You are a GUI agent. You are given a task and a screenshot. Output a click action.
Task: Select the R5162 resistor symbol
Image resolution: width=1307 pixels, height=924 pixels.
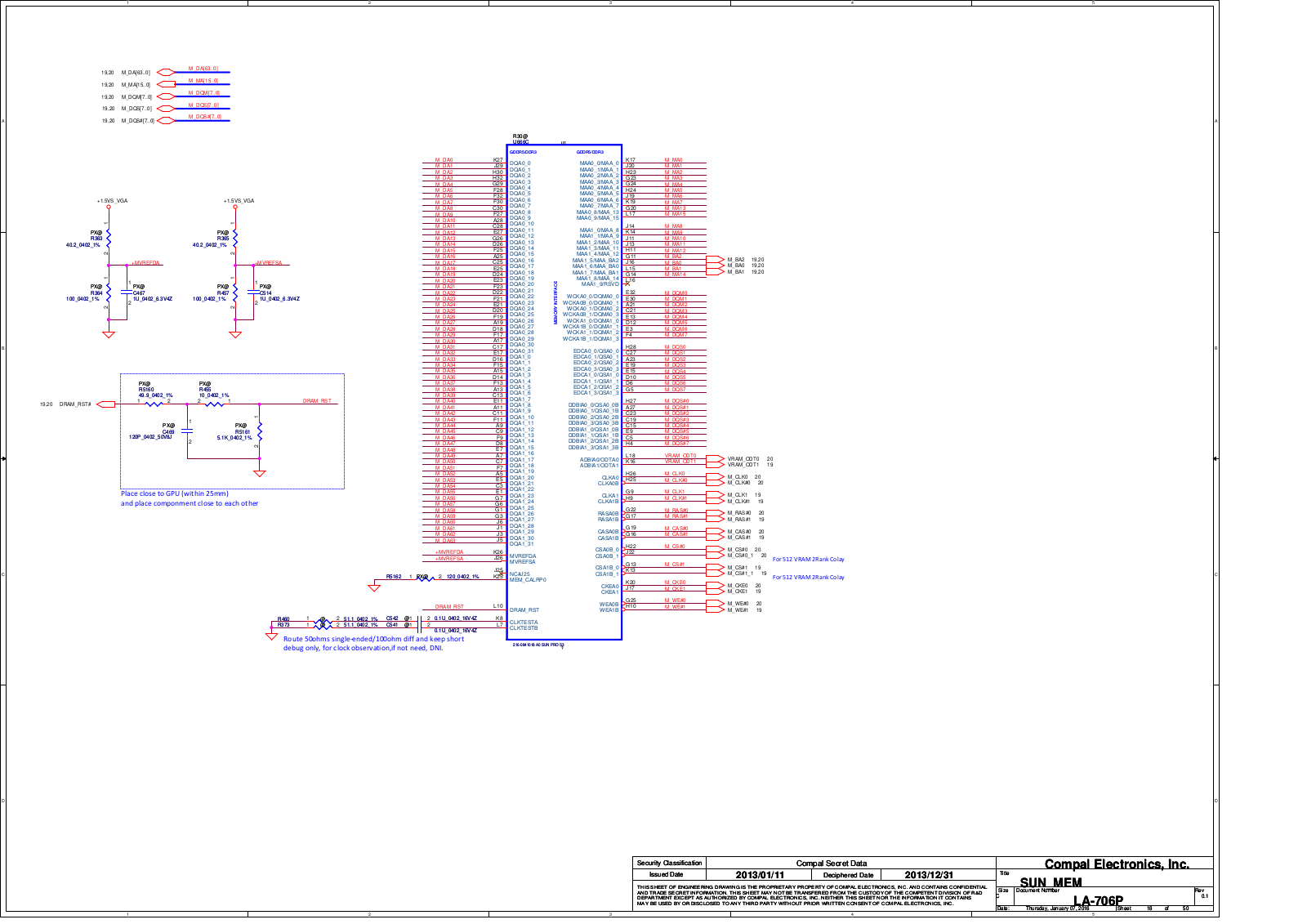(x=424, y=577)
